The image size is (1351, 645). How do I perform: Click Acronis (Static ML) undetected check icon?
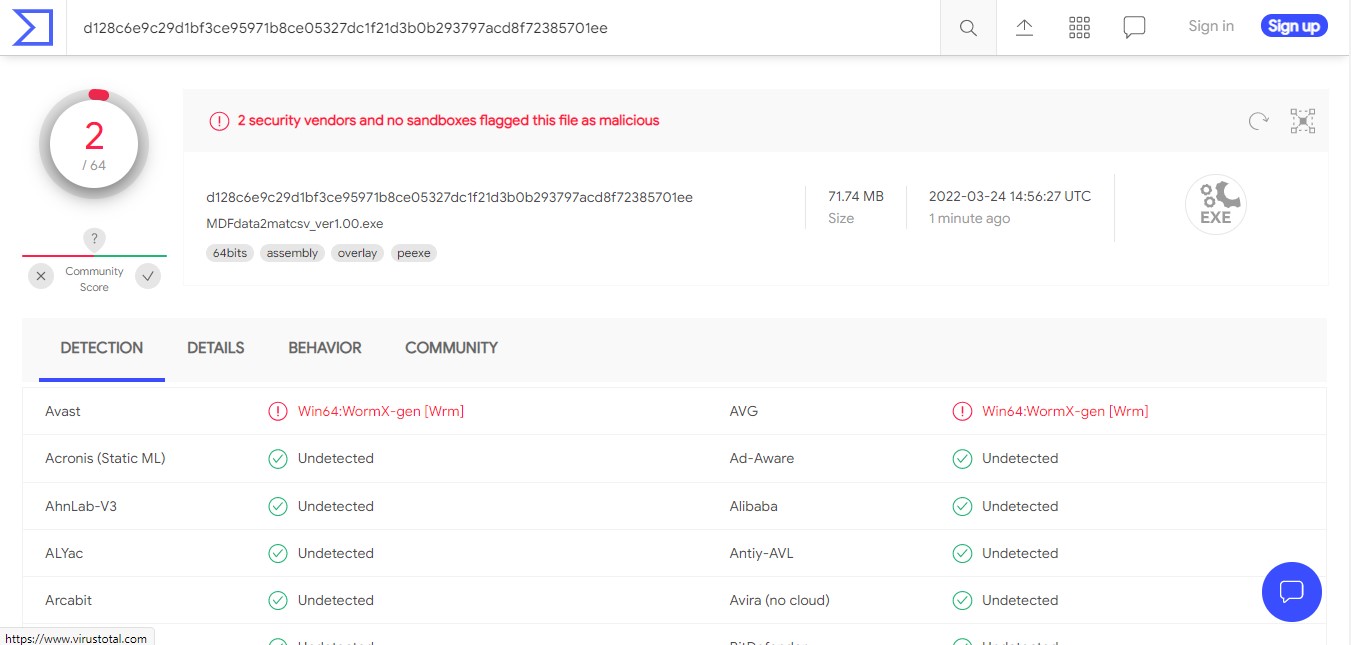click(x=278, y=459)
